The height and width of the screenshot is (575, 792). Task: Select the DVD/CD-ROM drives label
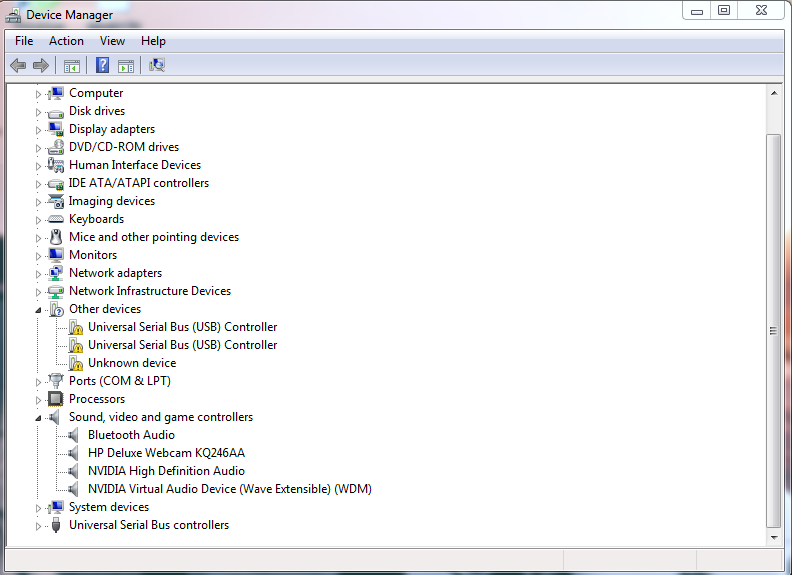pyautogui.click(x=124, y=147)
